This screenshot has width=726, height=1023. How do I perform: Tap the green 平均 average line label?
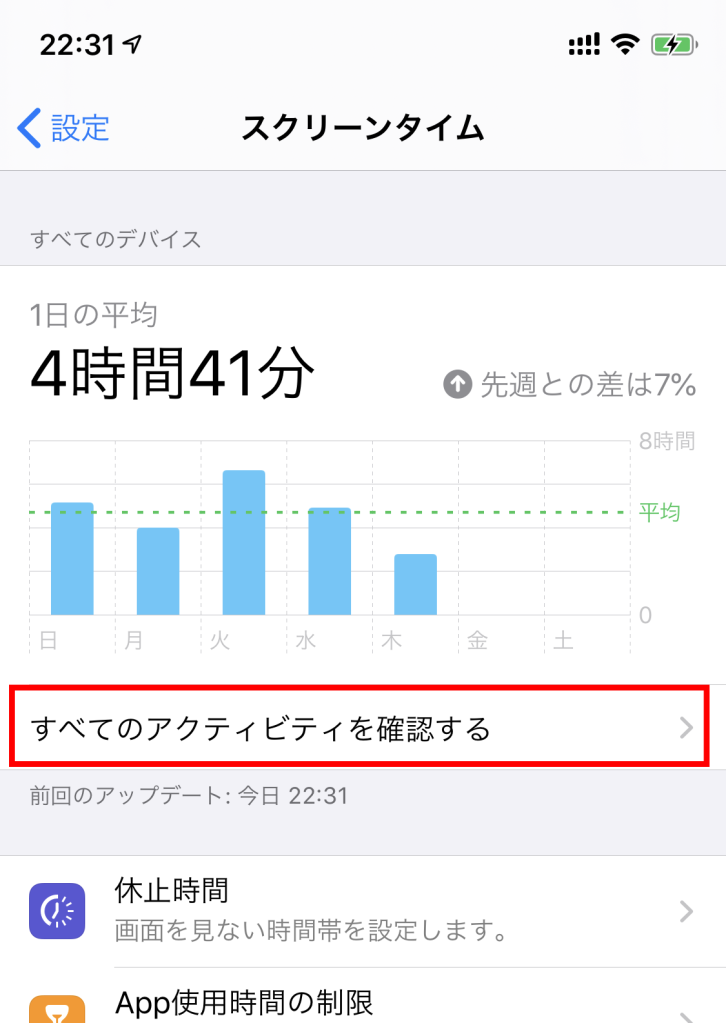[659, 512]
